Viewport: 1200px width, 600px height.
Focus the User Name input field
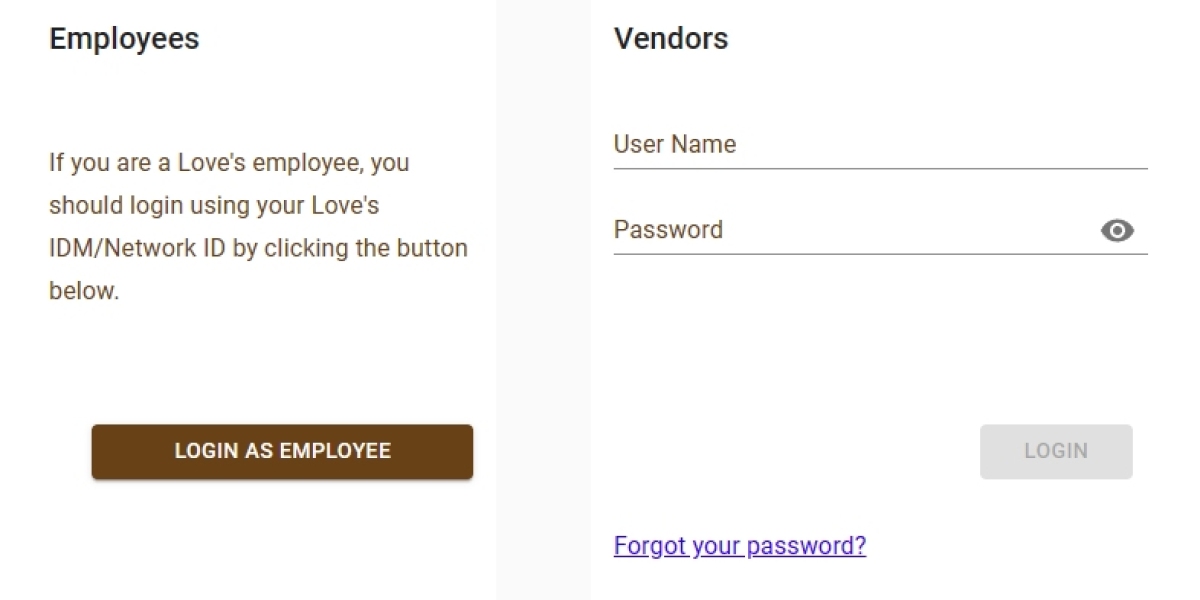point(880,145)
